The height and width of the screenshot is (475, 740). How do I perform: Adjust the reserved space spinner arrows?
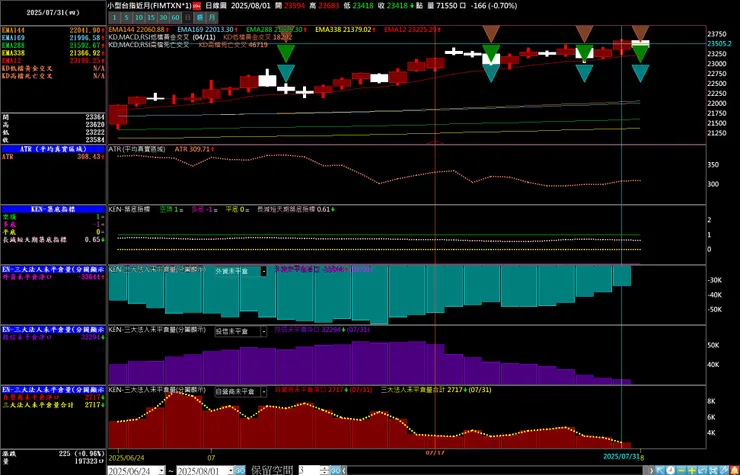point(324,470)
